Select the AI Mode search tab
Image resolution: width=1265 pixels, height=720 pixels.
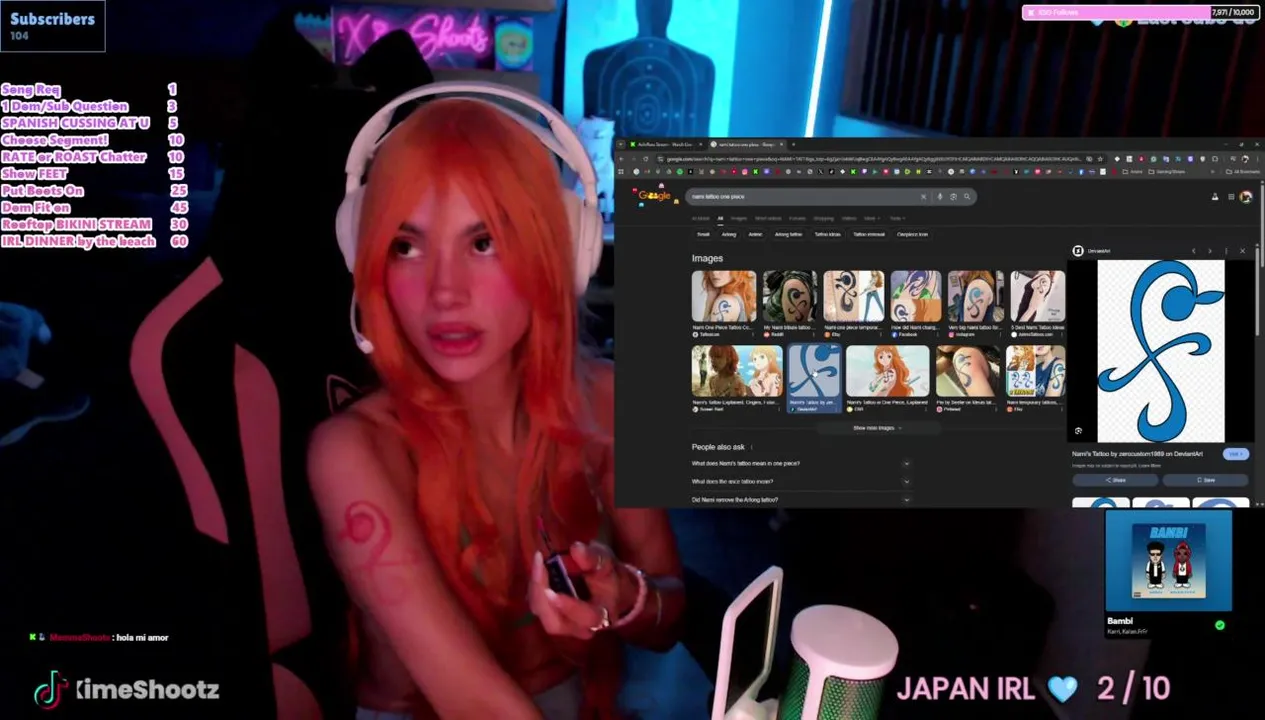click(x=701, y=218)
